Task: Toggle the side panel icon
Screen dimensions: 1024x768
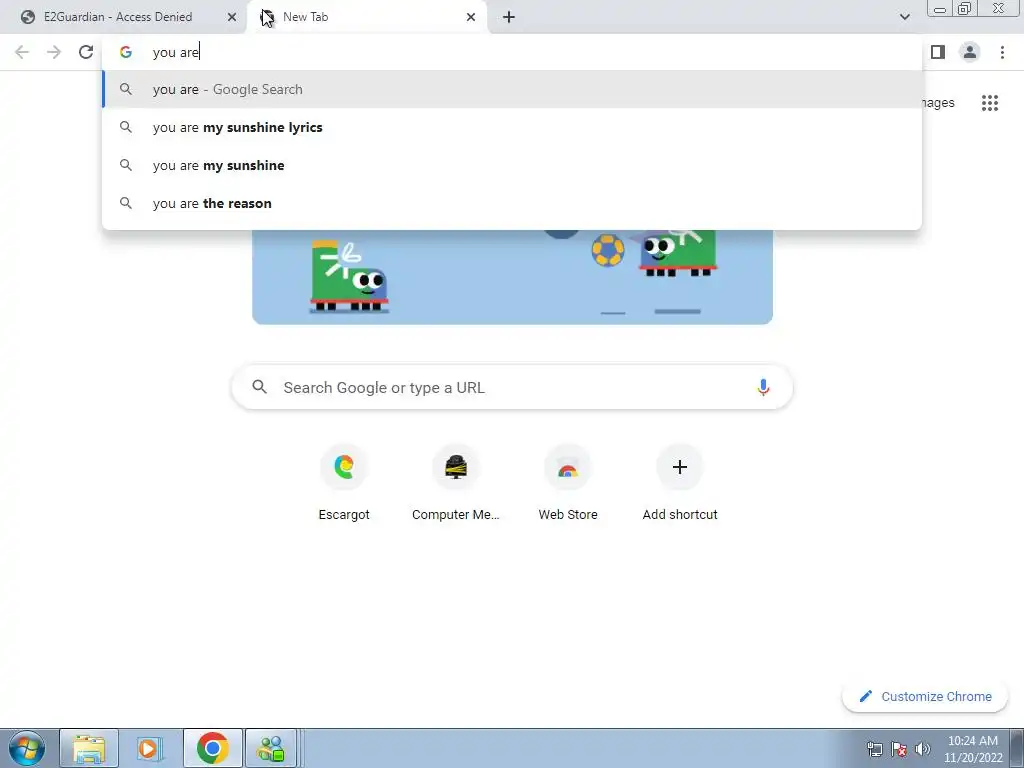Action: click(x=938, y=52)
